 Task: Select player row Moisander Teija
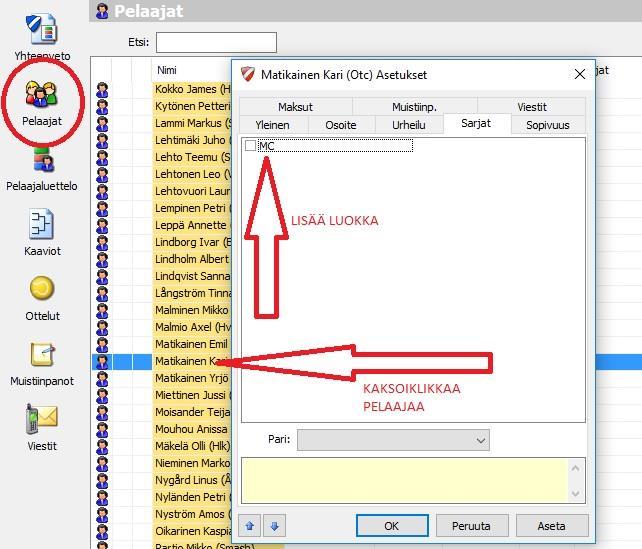(x=162, y=412)
